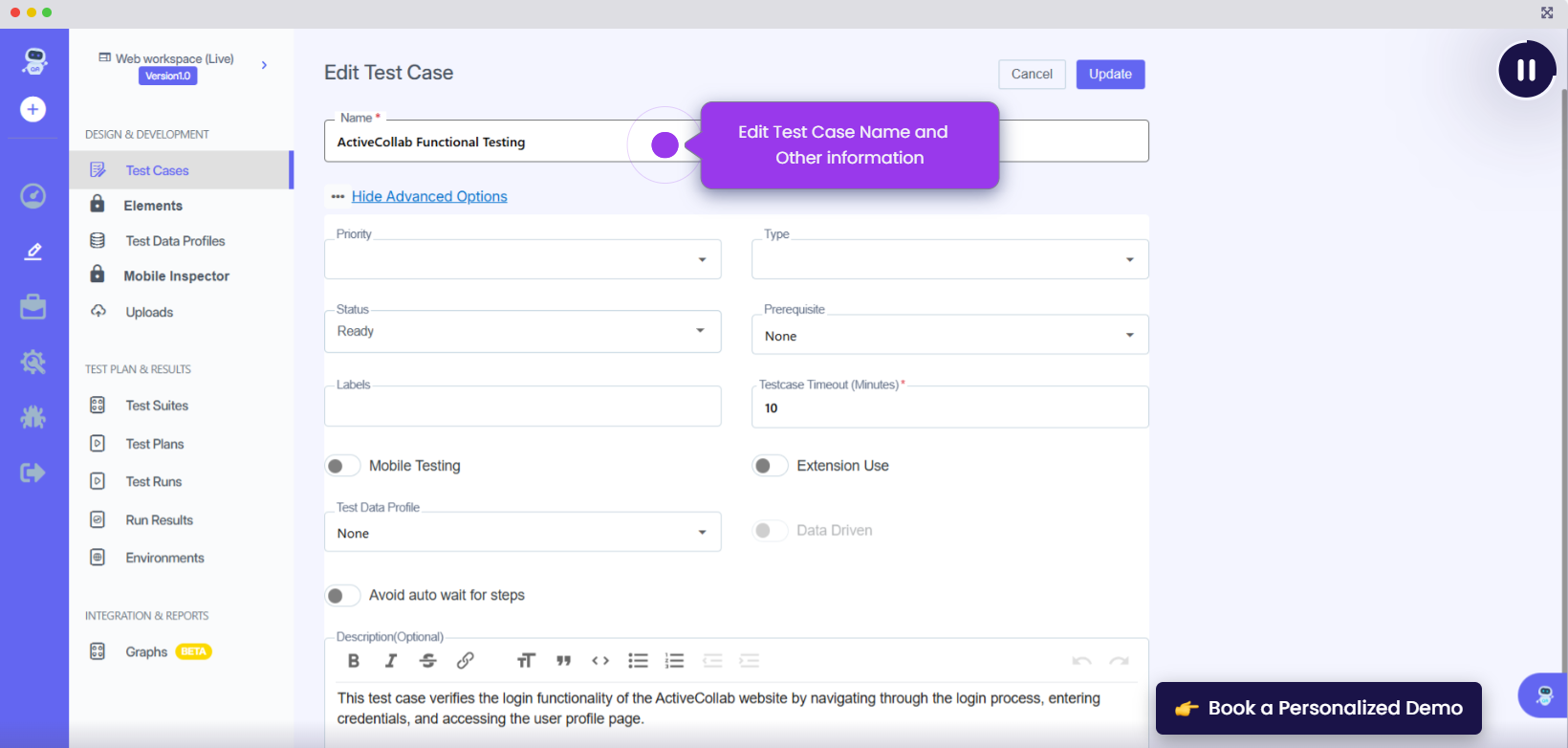Open the Test Data Profile dropdown
Image resolution: width=1568 pixels, height=748 pixels.
pyautogui.click(x=522, y=533)
